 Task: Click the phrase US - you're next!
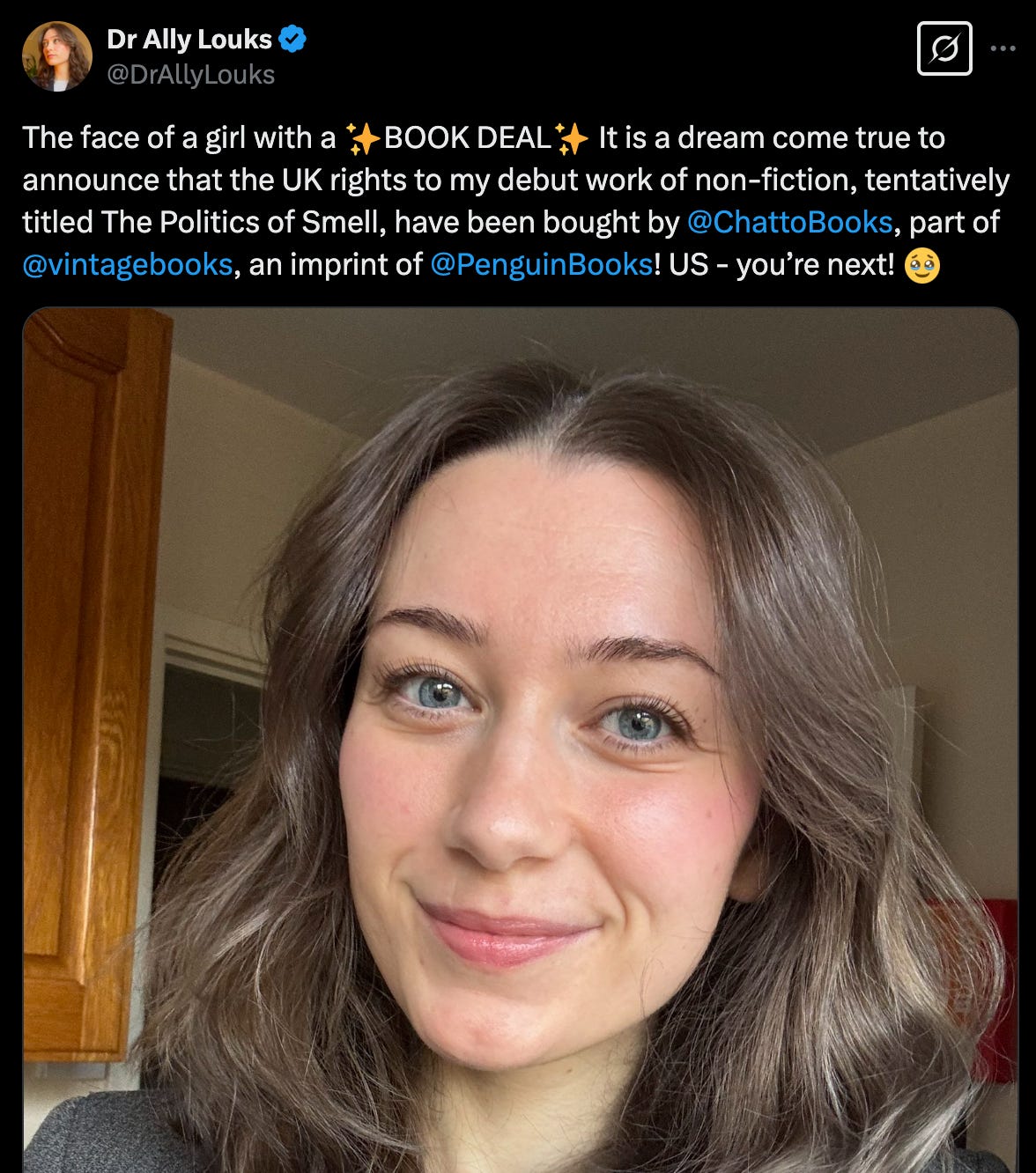coord(781,264)
